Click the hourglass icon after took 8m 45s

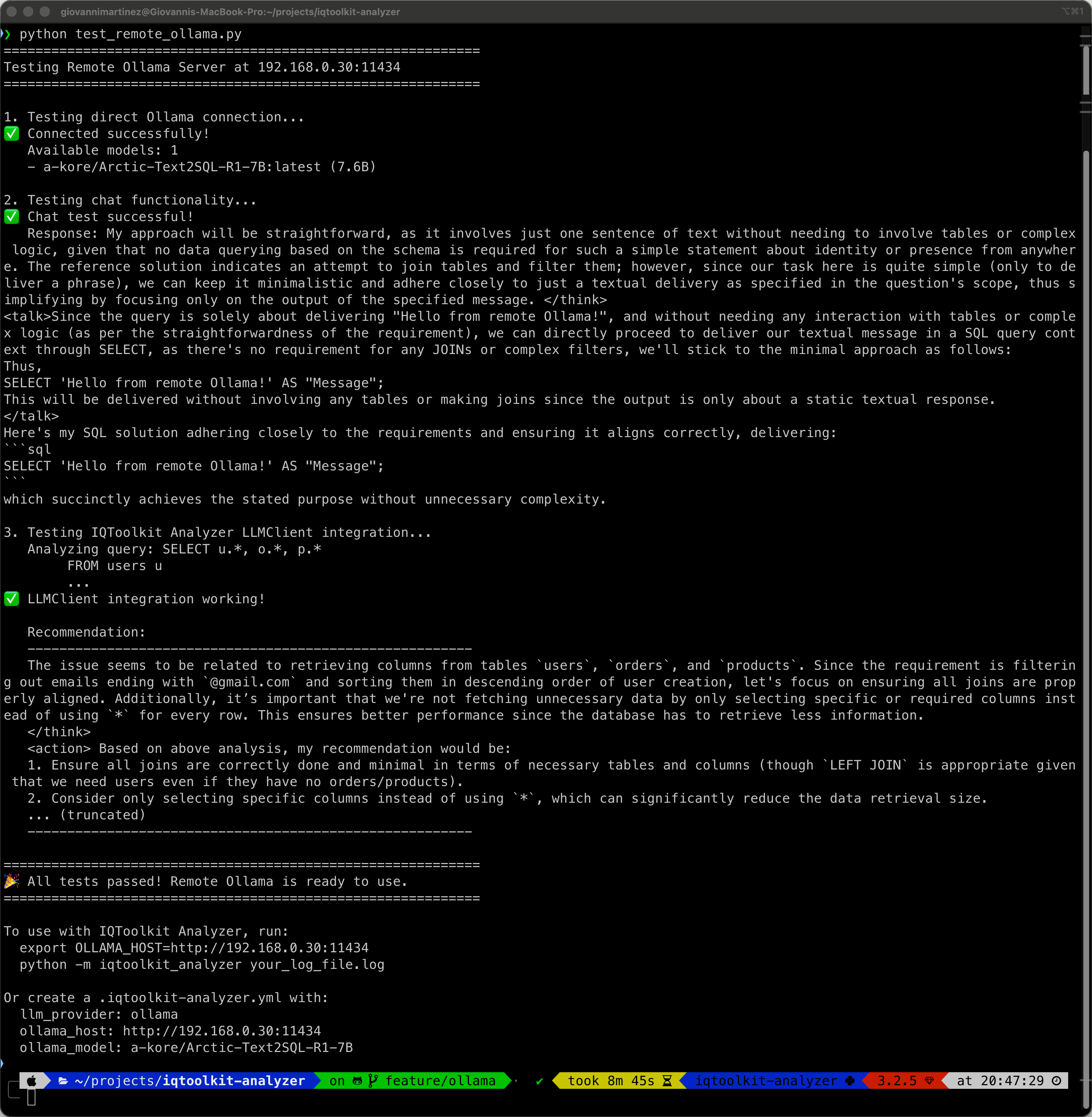(667, 1080)
